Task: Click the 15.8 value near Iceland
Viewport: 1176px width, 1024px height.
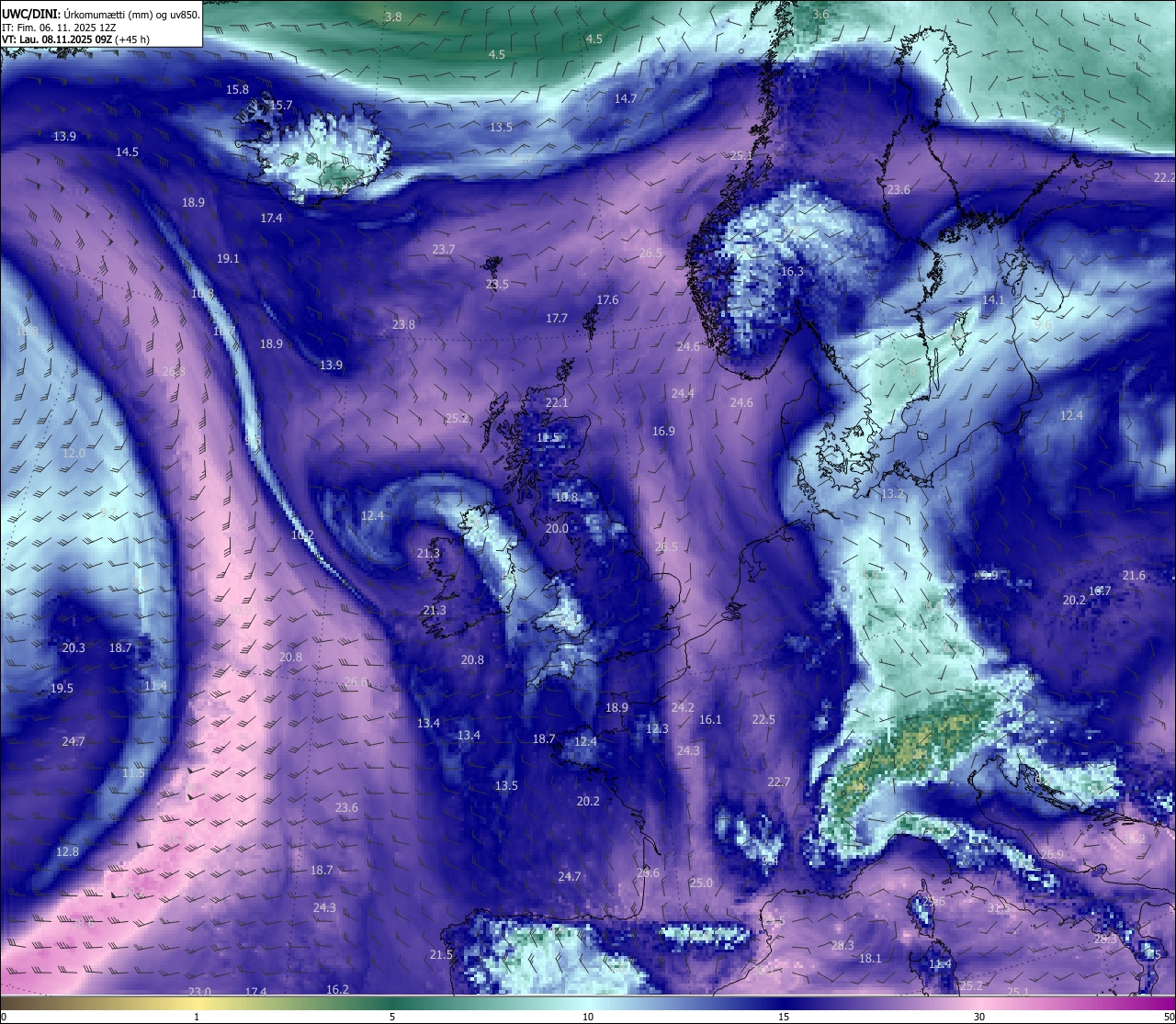Action: click(x=237, y=90)
